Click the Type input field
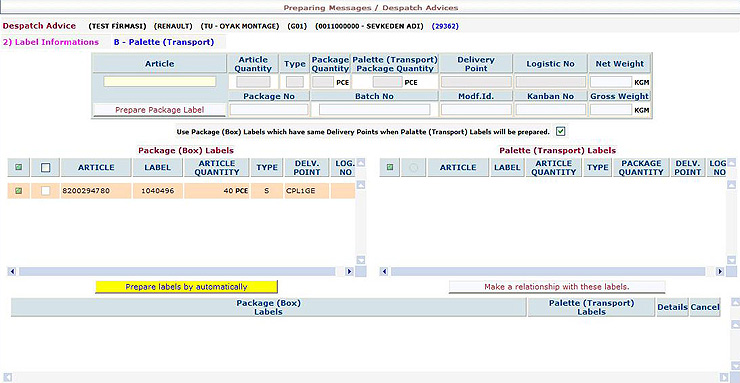Image resolution: width=740 pixels, height=383 pixels. [295, 82]
